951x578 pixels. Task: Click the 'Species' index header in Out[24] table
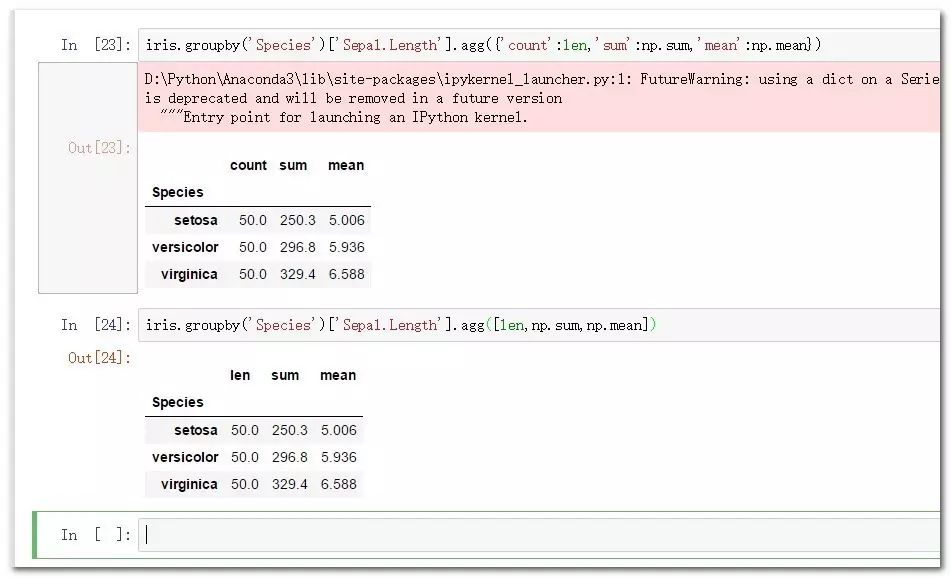pos(177,402)
